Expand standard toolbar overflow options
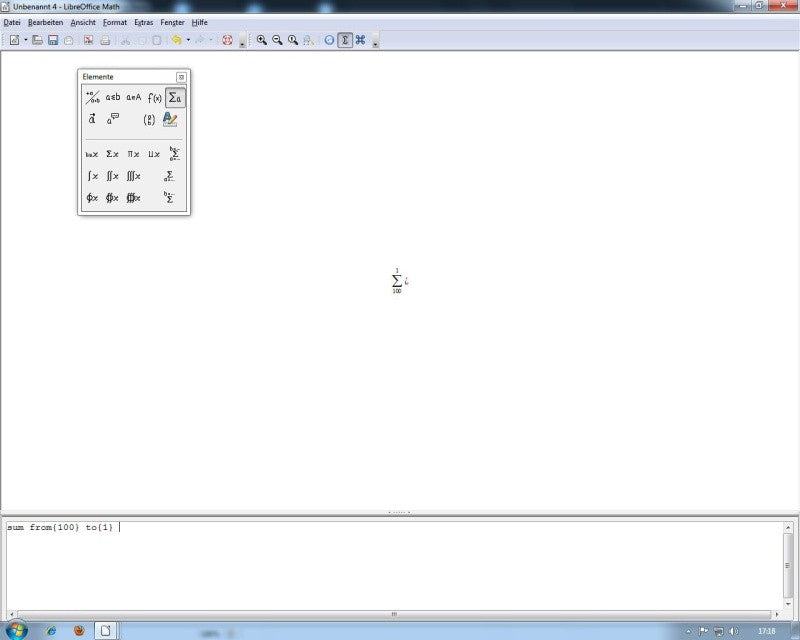Viewport: 800px width, 640px height. pos(242,41)
